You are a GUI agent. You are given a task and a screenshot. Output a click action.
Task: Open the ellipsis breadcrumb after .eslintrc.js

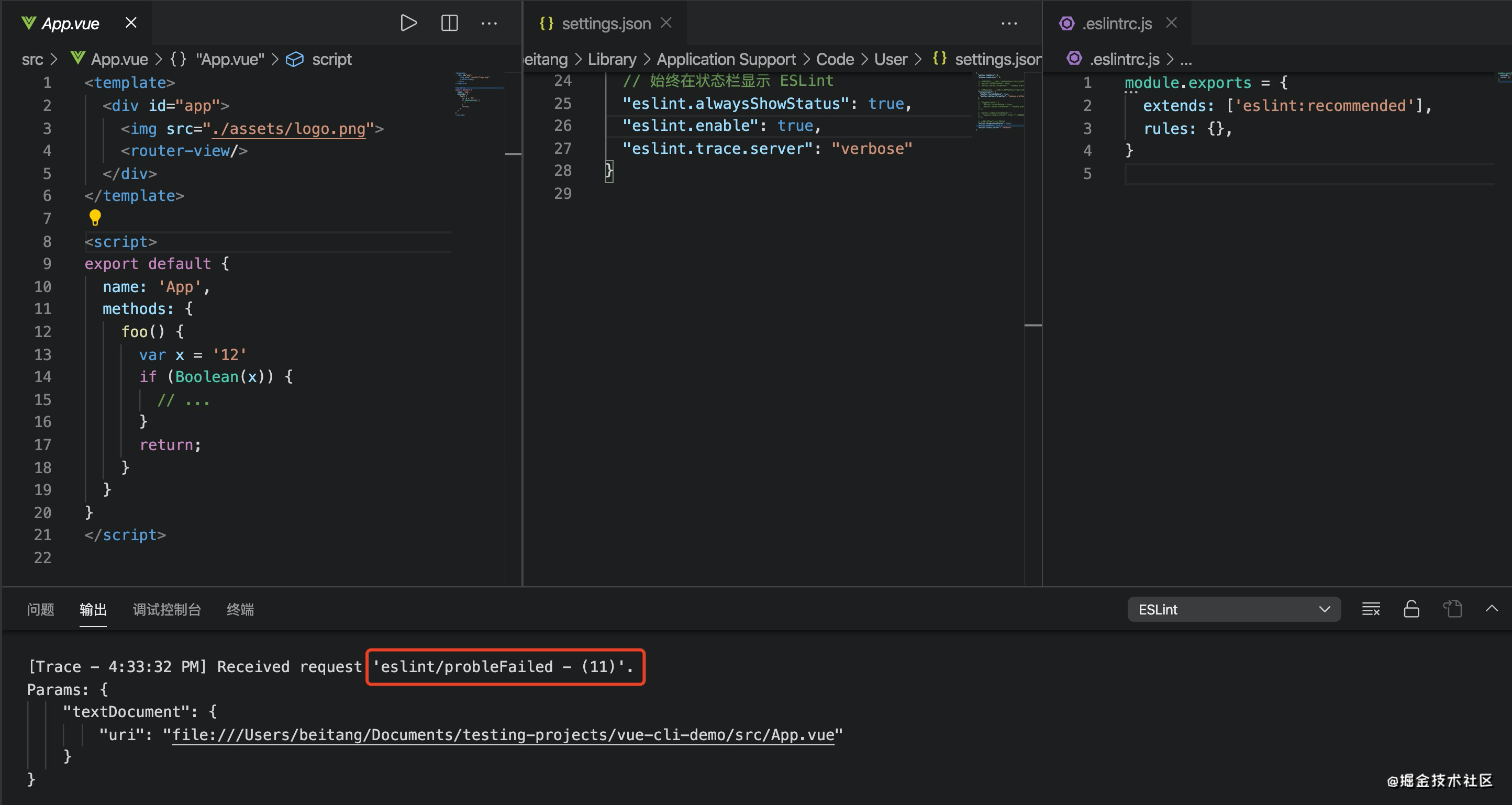tap(1186, 59)
